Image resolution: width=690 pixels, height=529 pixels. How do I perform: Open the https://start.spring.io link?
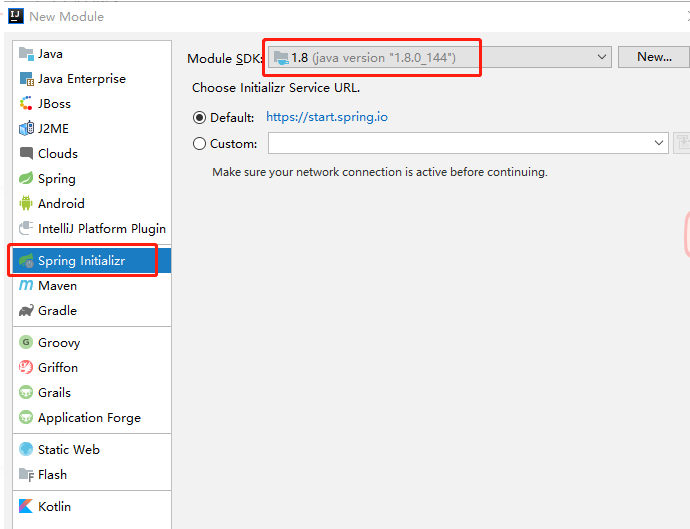click(327, 117)
